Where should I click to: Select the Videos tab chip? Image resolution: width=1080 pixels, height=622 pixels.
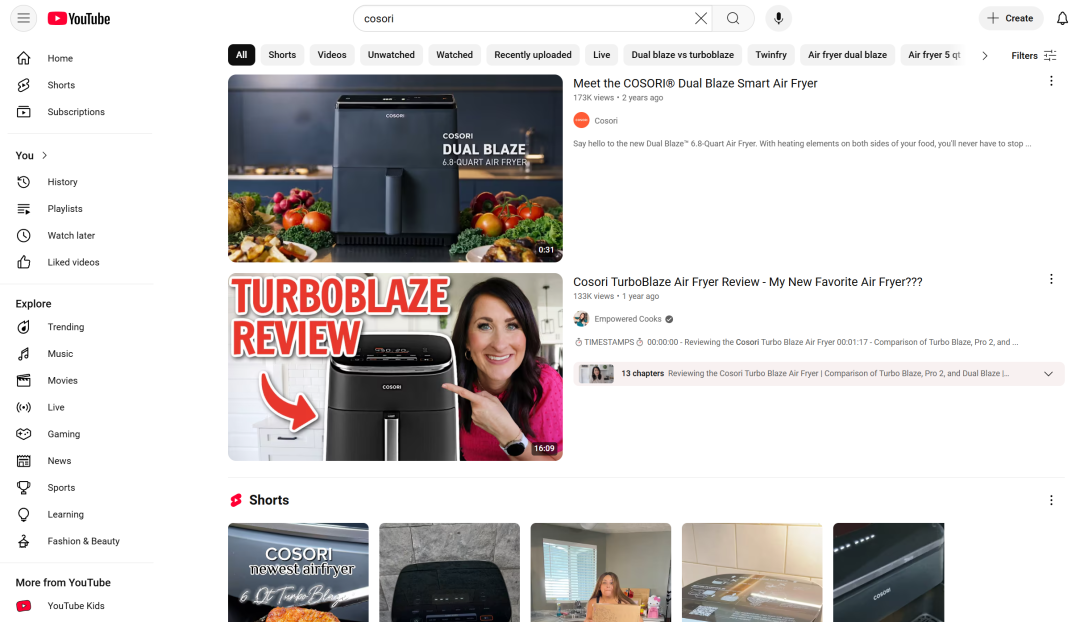pyautogui.click(x=332, y=55)
